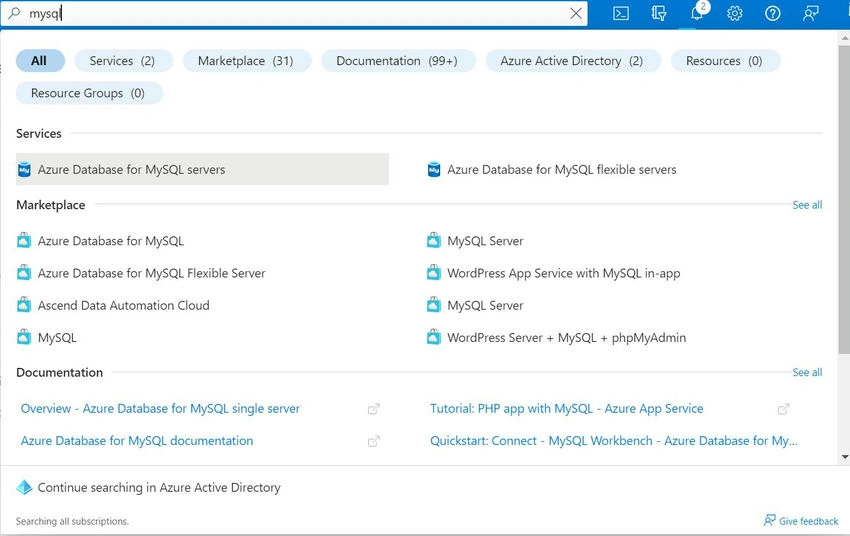Open the Cloud Shell icon
Screen dimensions: 850x536
pos(621,14)
